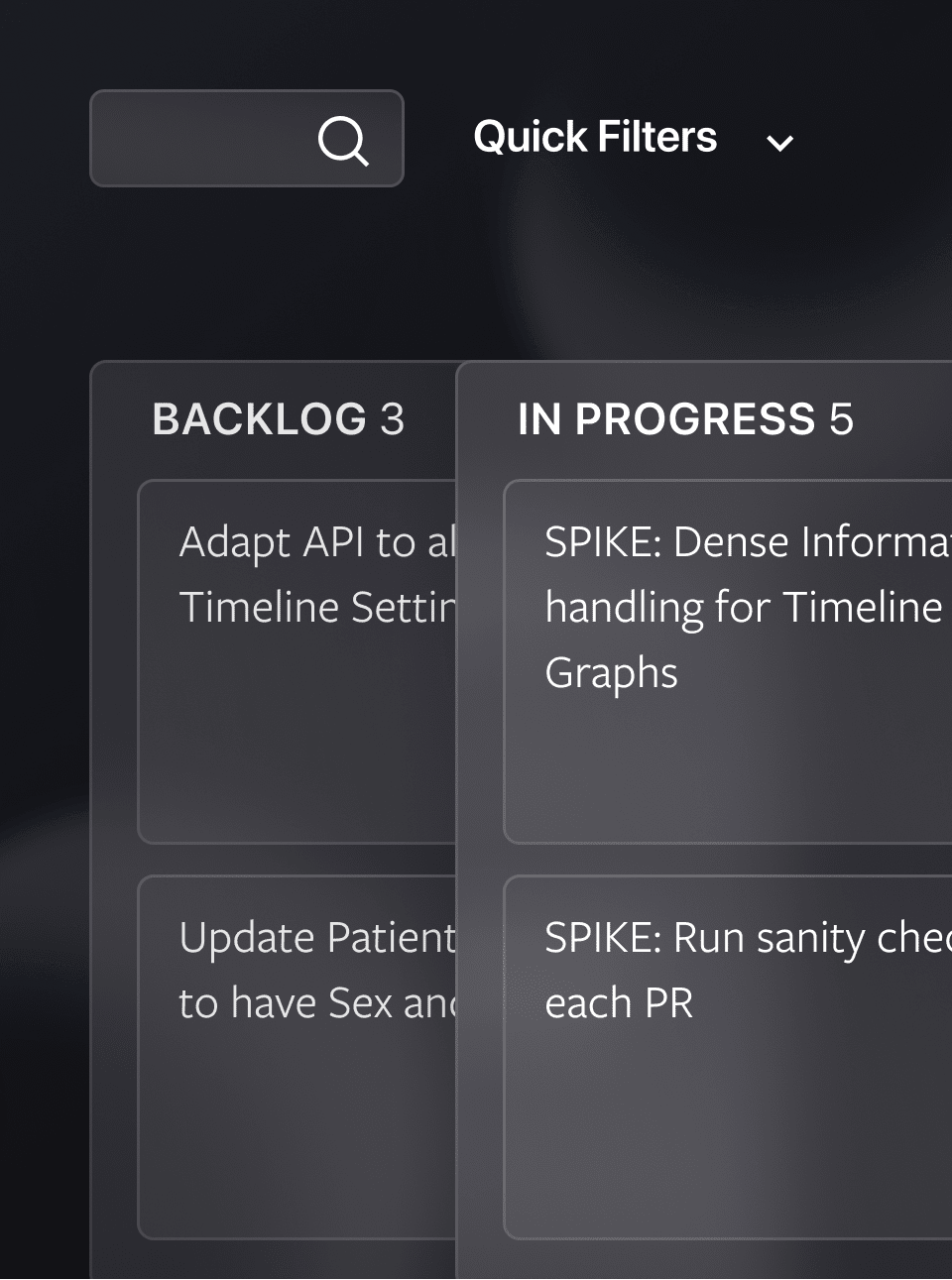Click the "Timeline Settin" text line
Viewport: 952px width, 1280px height.
(x=316, y=607)
